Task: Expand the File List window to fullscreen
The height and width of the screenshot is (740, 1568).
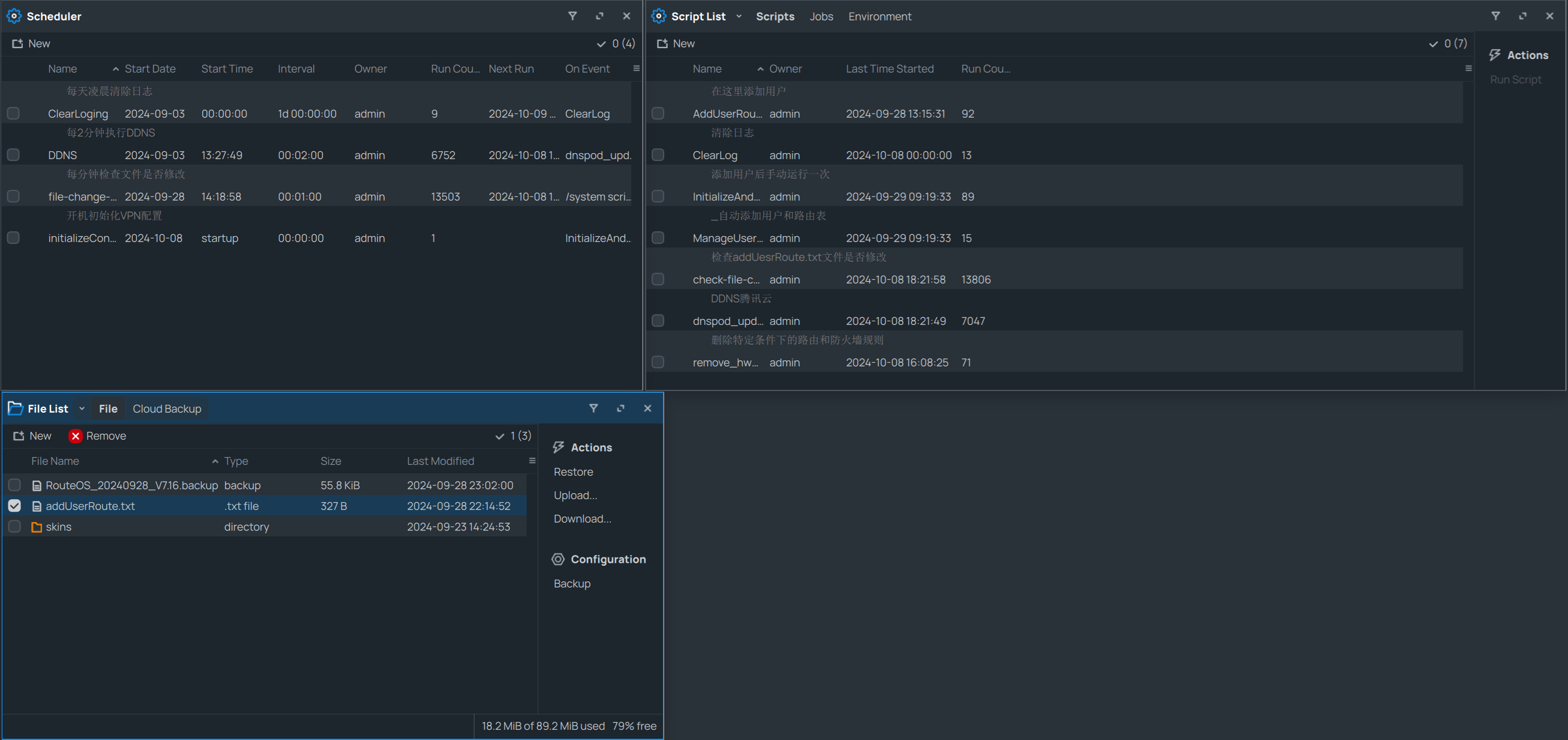Action: click(x=620, y=408)
